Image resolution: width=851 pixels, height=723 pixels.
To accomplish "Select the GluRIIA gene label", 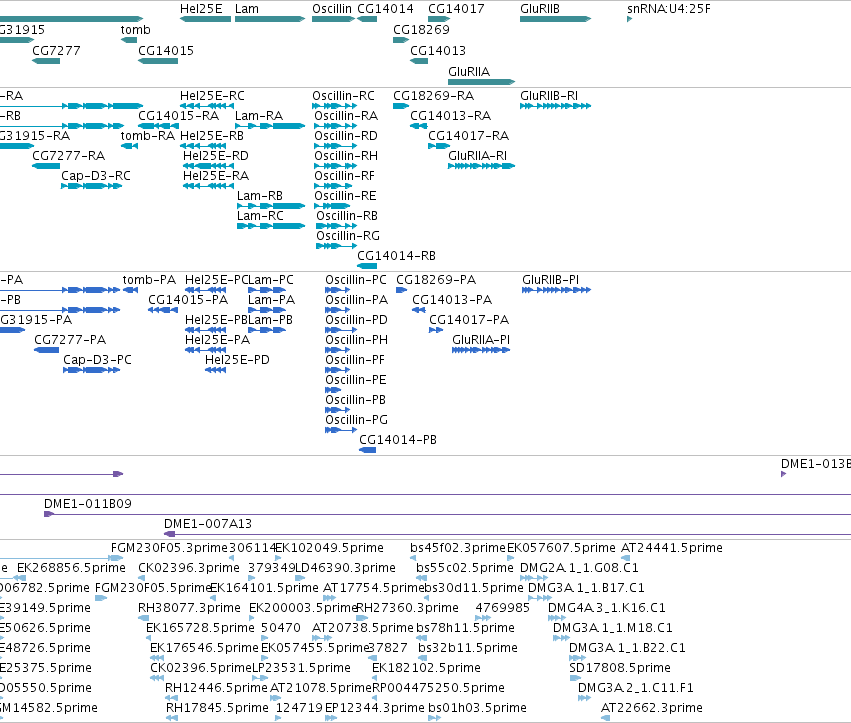I will [469, 72].
